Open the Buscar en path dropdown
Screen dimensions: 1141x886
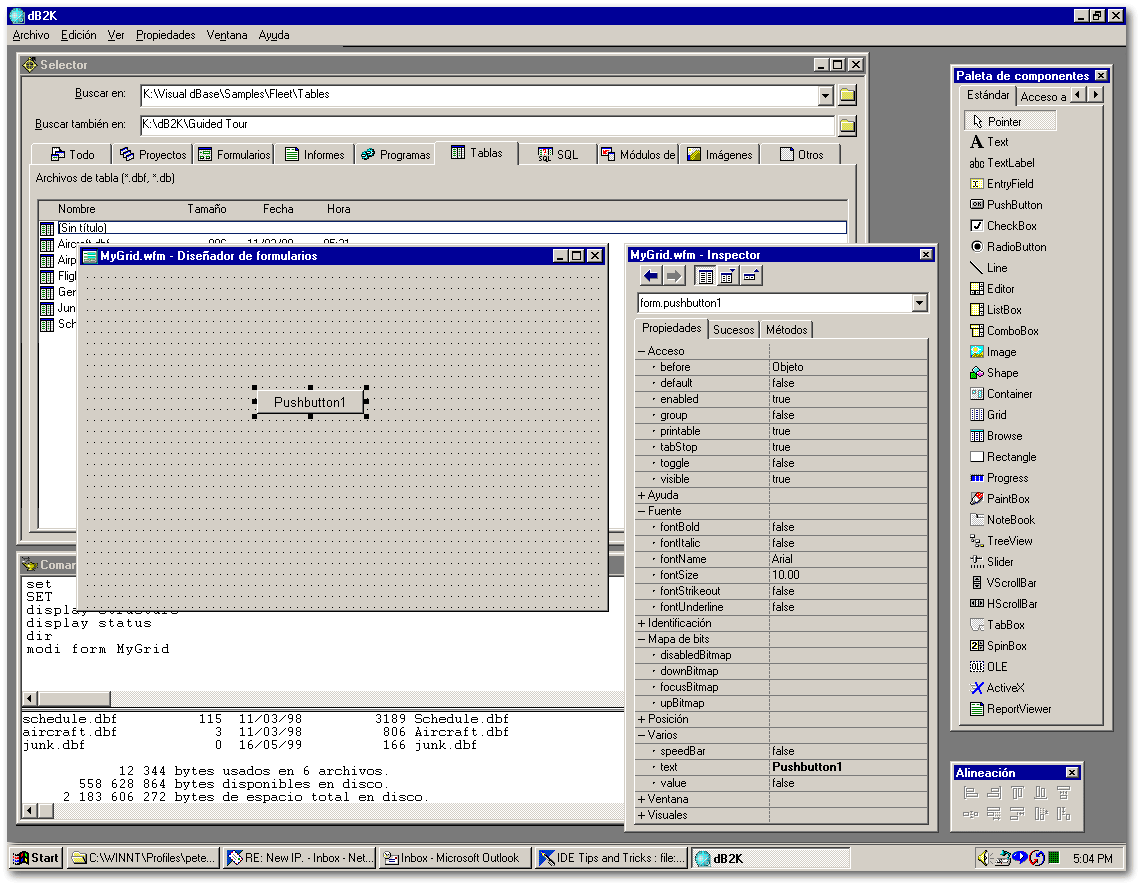[825, 95]
